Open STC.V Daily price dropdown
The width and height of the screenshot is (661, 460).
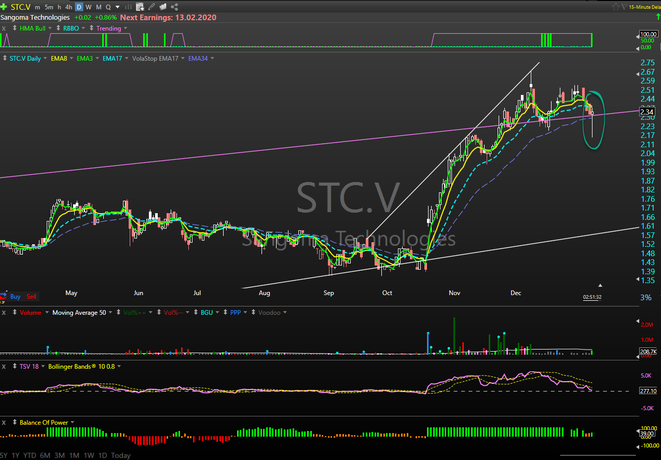[x=44, y=59]
